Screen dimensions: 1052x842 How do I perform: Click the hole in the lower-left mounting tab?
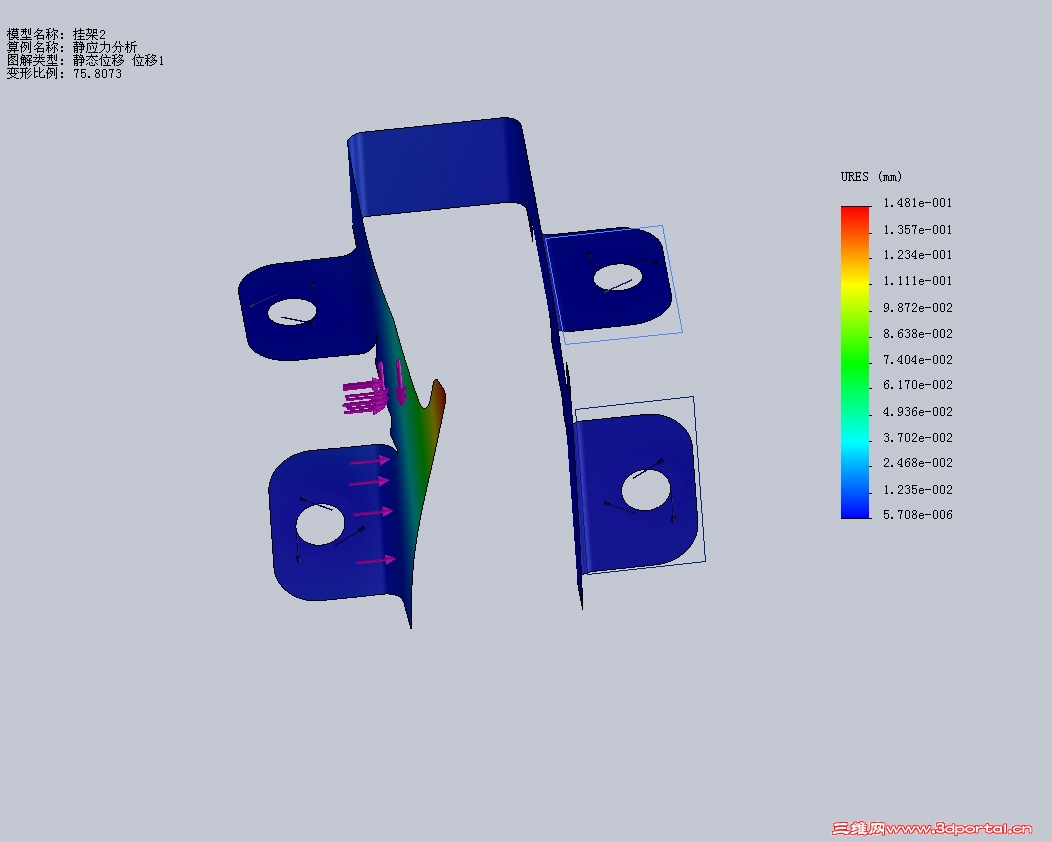320,525
